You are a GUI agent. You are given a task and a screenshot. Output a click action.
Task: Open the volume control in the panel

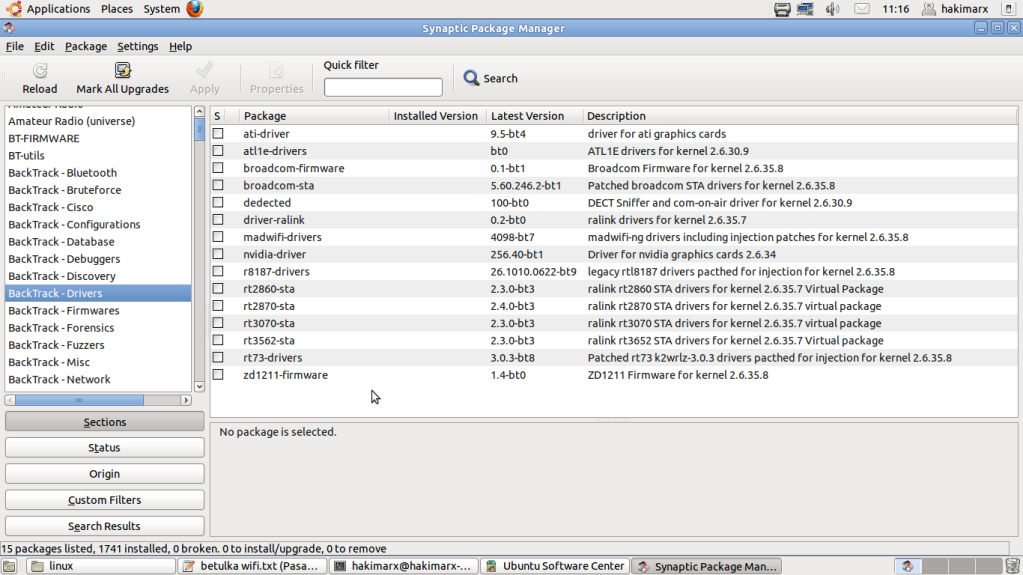click(832, 9)
